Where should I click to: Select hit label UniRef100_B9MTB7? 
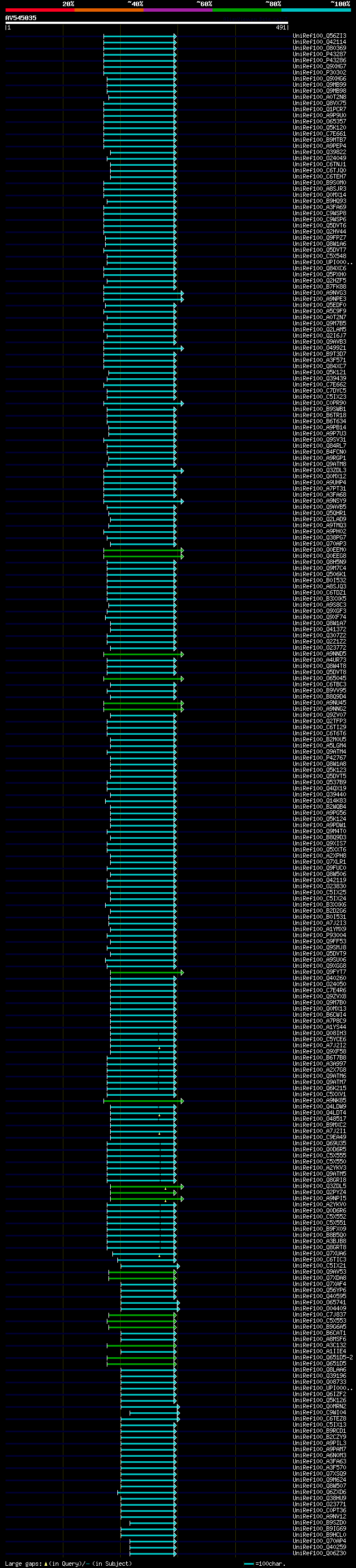pyautogui.click(x=319, y=140)
